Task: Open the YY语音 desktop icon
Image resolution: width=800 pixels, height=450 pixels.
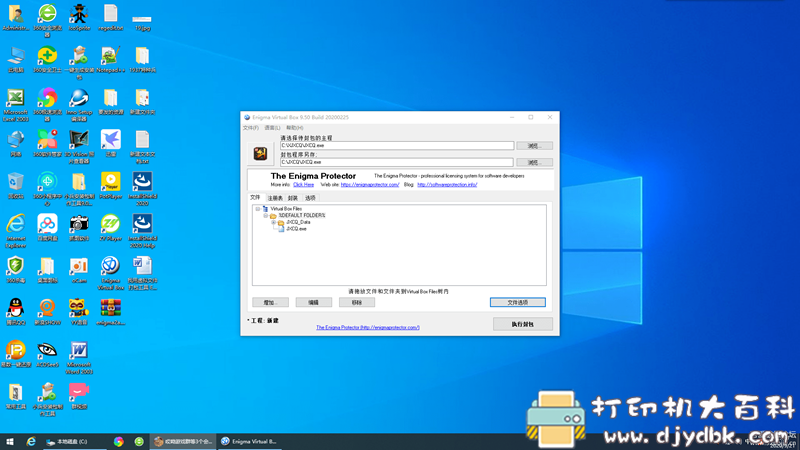Action: tap(79, 312)
